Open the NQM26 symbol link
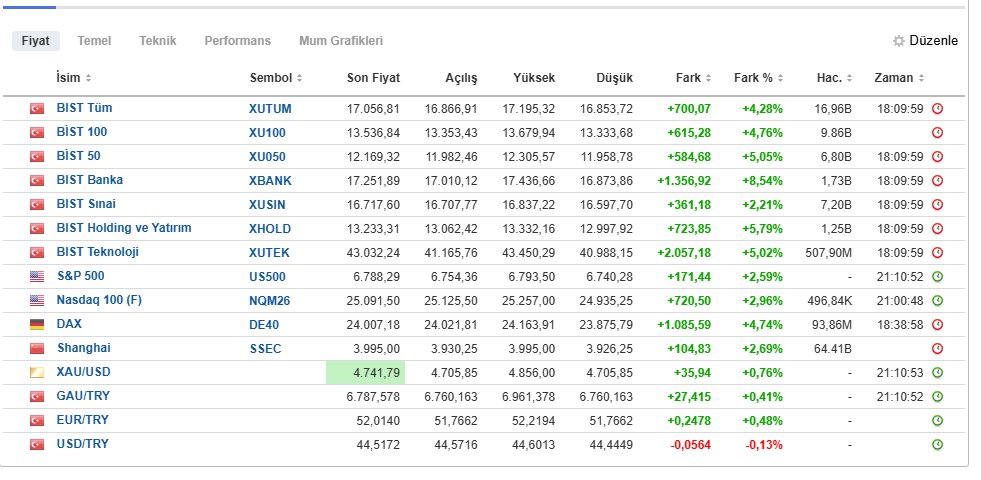The image size is (981, 480). pyautogui.click(x=270, y=301)
